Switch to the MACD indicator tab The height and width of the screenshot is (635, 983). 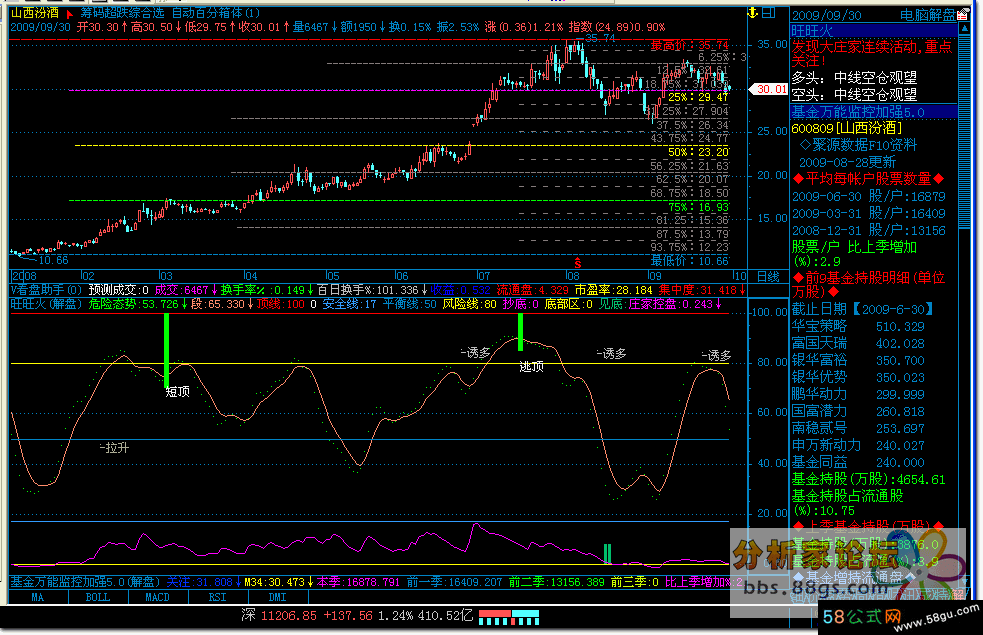[x=157, y=597]
